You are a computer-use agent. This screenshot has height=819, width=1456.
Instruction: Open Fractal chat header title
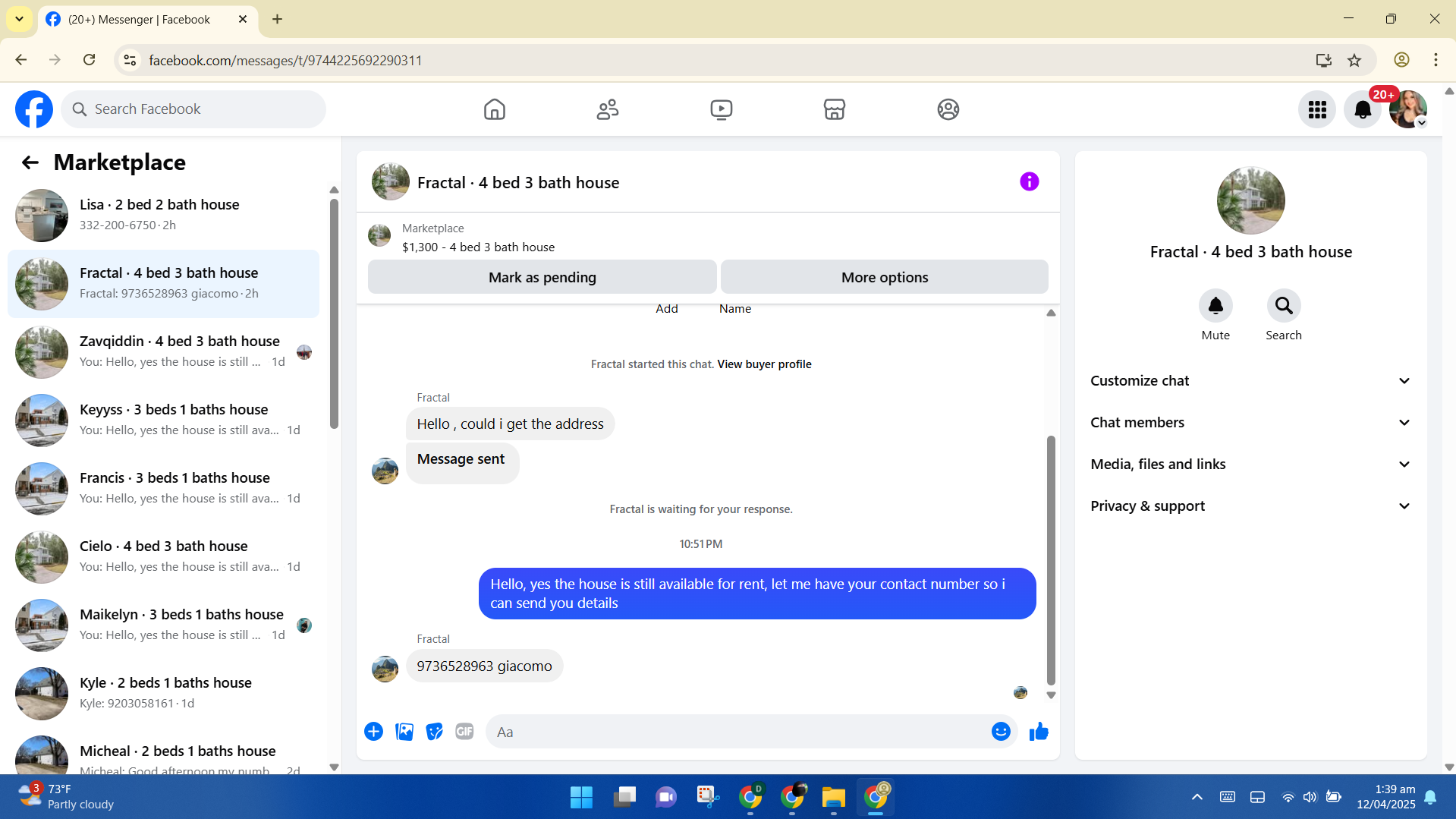(518, 183)
